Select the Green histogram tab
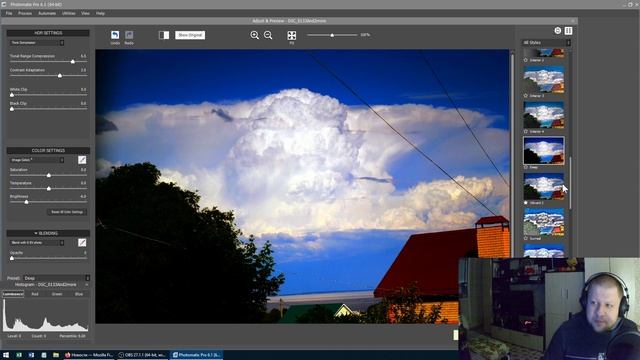This screenshot has height=360, width=640. (57, 294)
